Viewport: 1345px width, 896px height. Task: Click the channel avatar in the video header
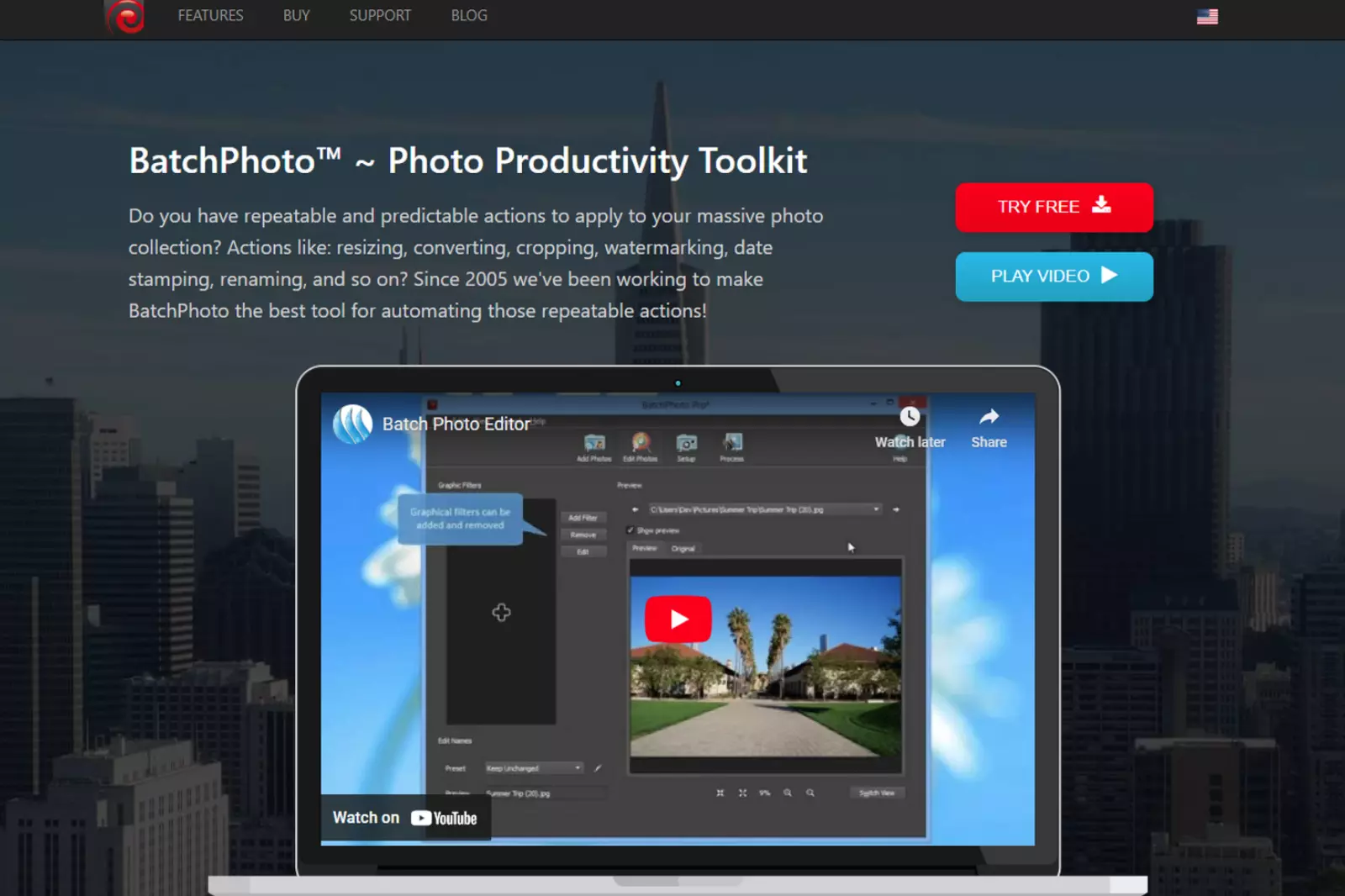coord(352,424)
